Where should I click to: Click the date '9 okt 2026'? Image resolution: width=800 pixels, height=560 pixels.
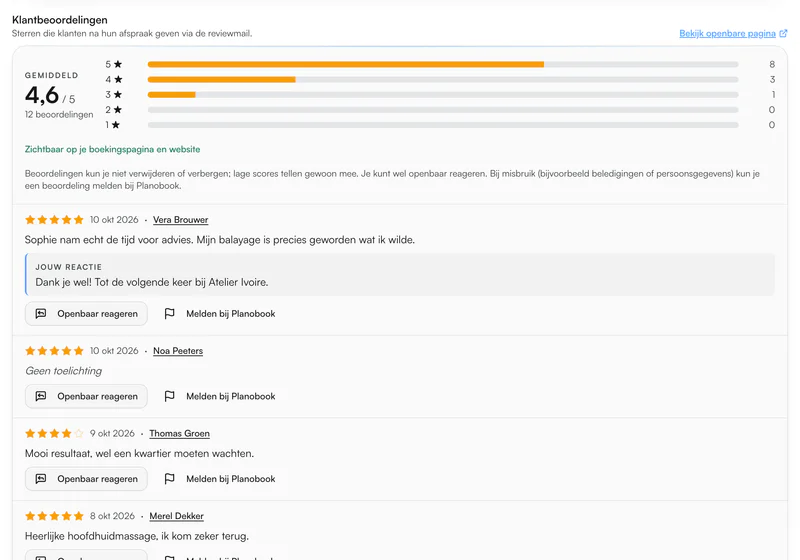click(x=112, y=434)
